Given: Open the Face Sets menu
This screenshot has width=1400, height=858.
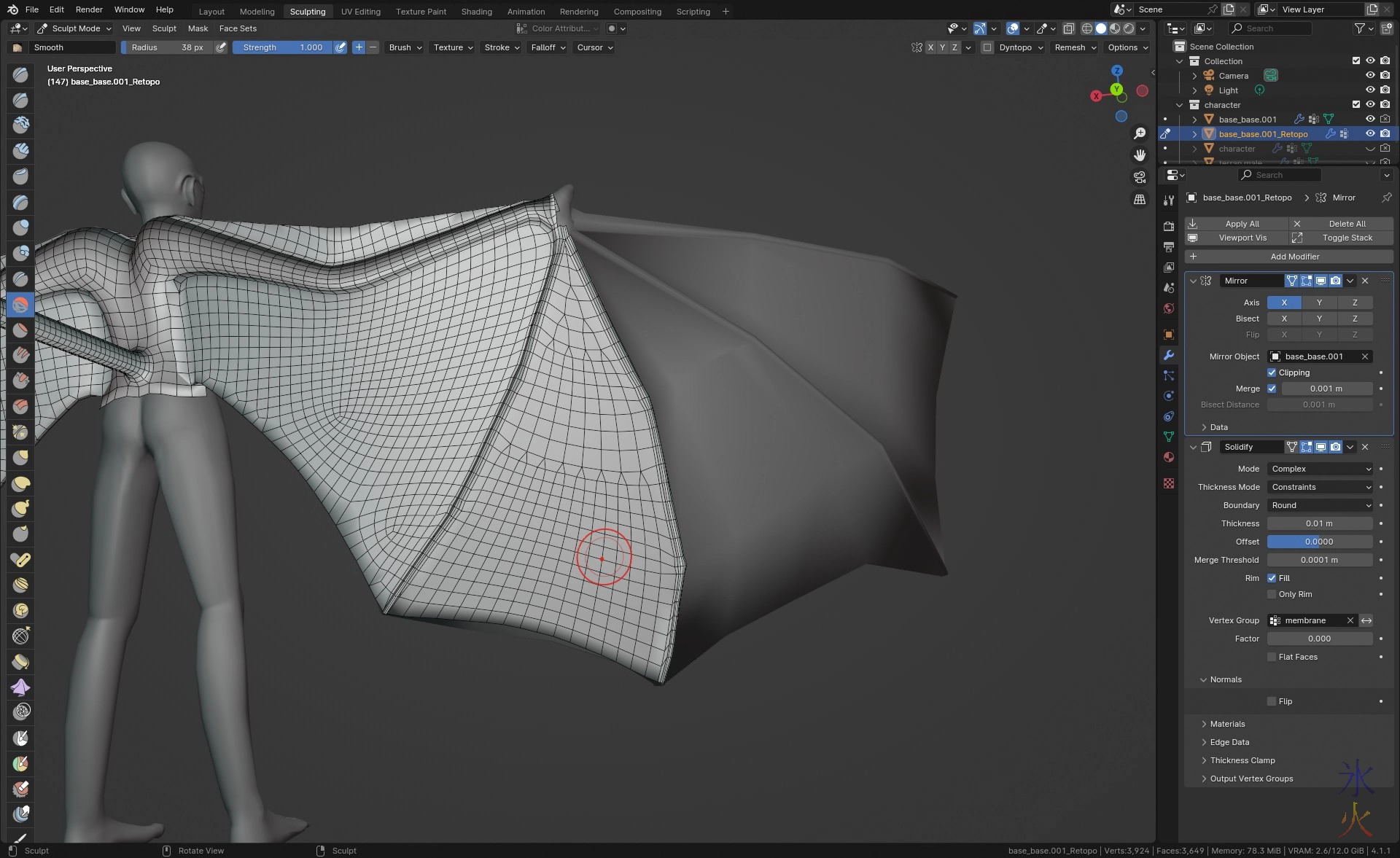Looking at the screenshot, I should 238,28.
